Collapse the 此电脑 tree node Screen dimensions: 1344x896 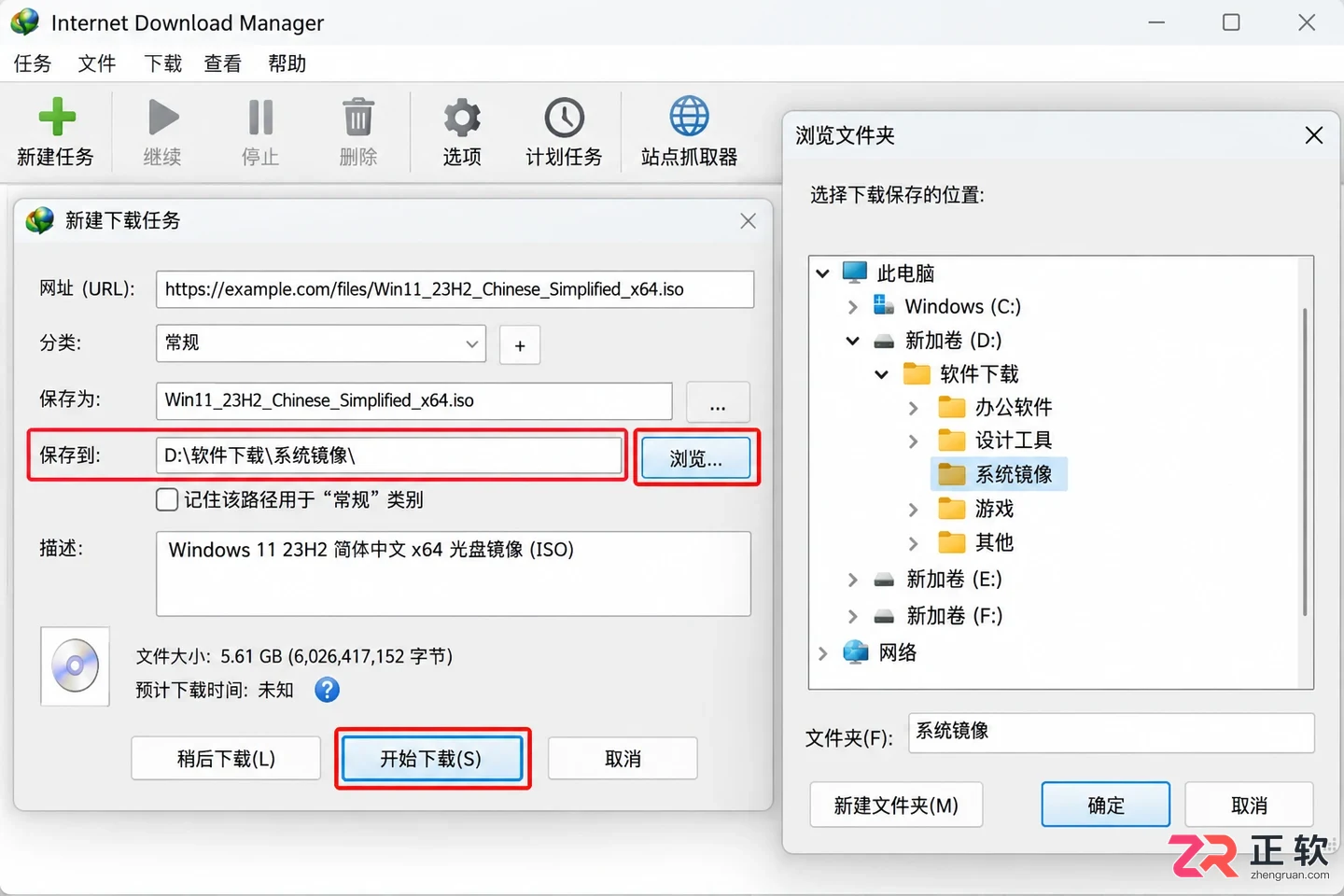click(x=822, y=273)
